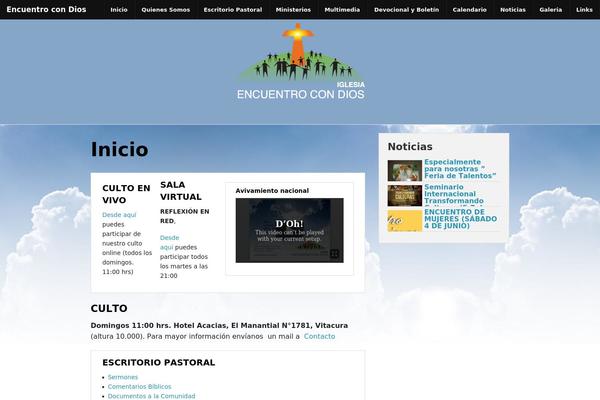Open the Galería menu item
The image size is (600, 400).
click(x=551, y=10)
